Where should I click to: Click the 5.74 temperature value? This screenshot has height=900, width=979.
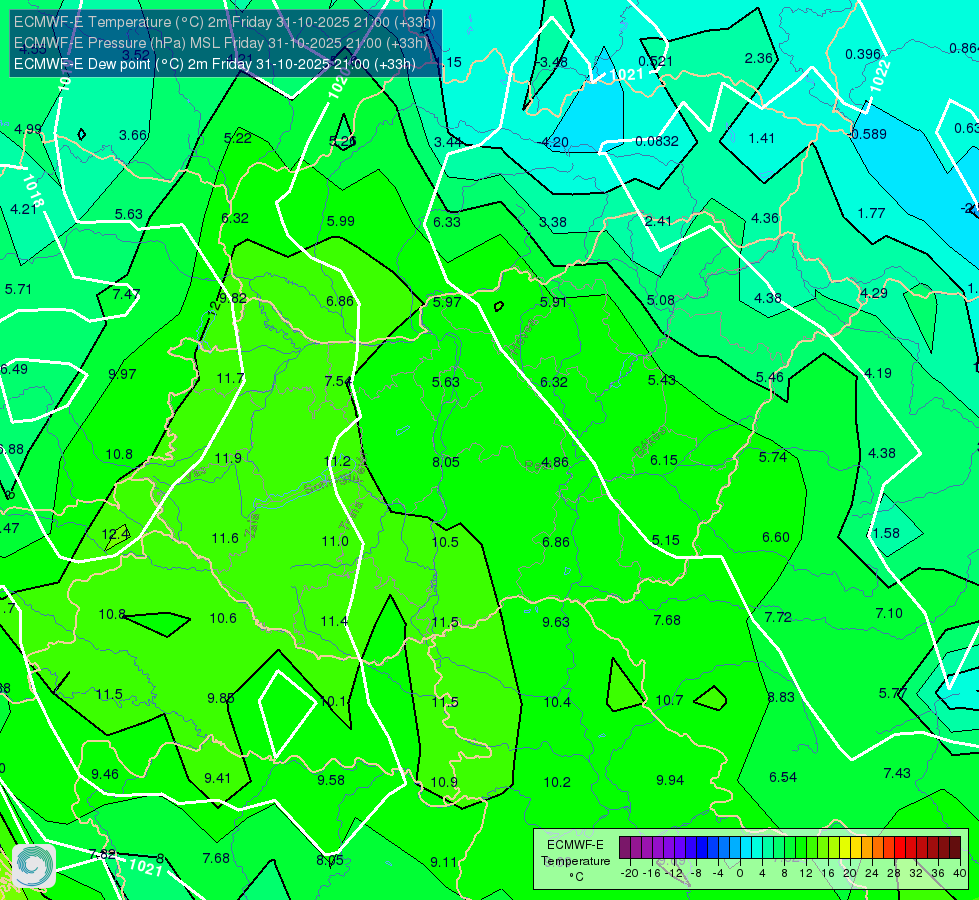click(773, 458)
